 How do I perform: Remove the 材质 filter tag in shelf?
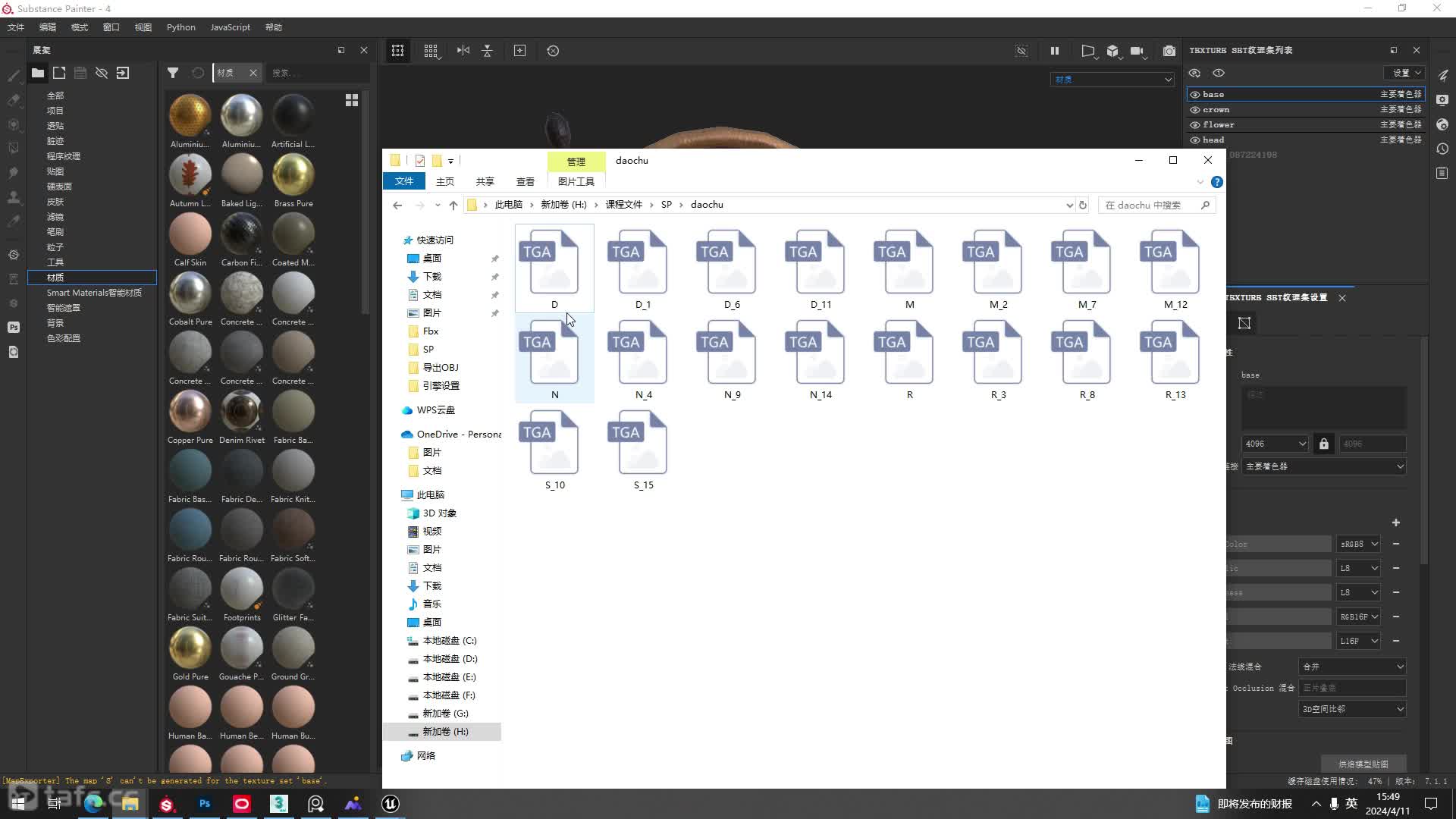pyautogui.click(x=253, y=73)
